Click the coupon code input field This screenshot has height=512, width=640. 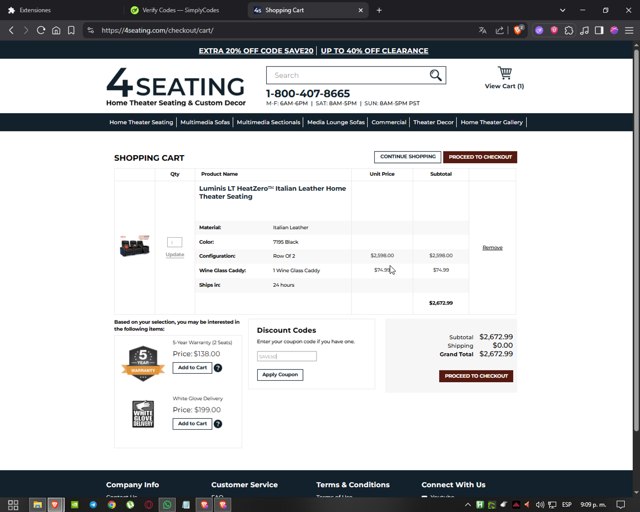coord(287,356)
